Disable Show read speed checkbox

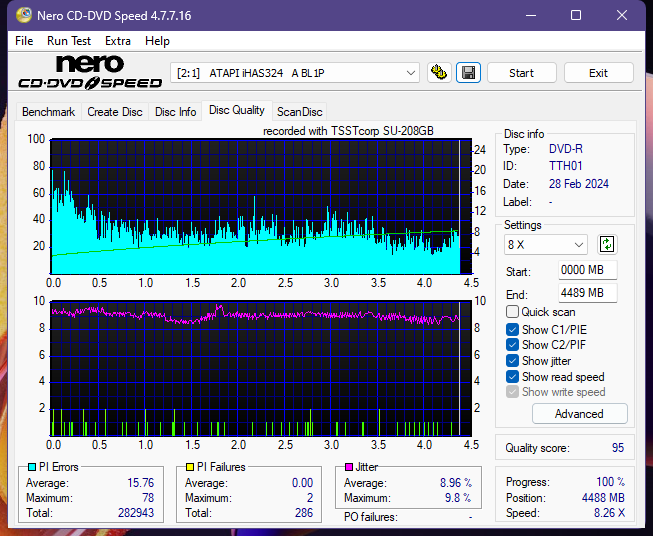512,376
